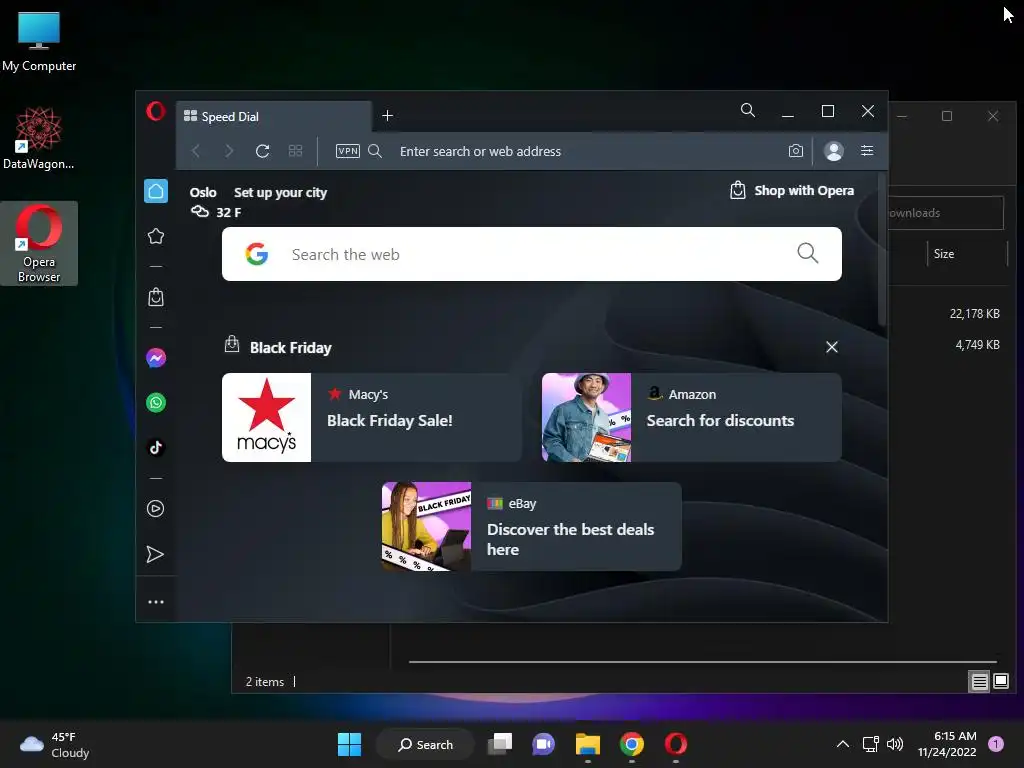Open Task View on taskbar
Image resolution: width=1024 pixels, height=768 pixels.
pos(500,744)
